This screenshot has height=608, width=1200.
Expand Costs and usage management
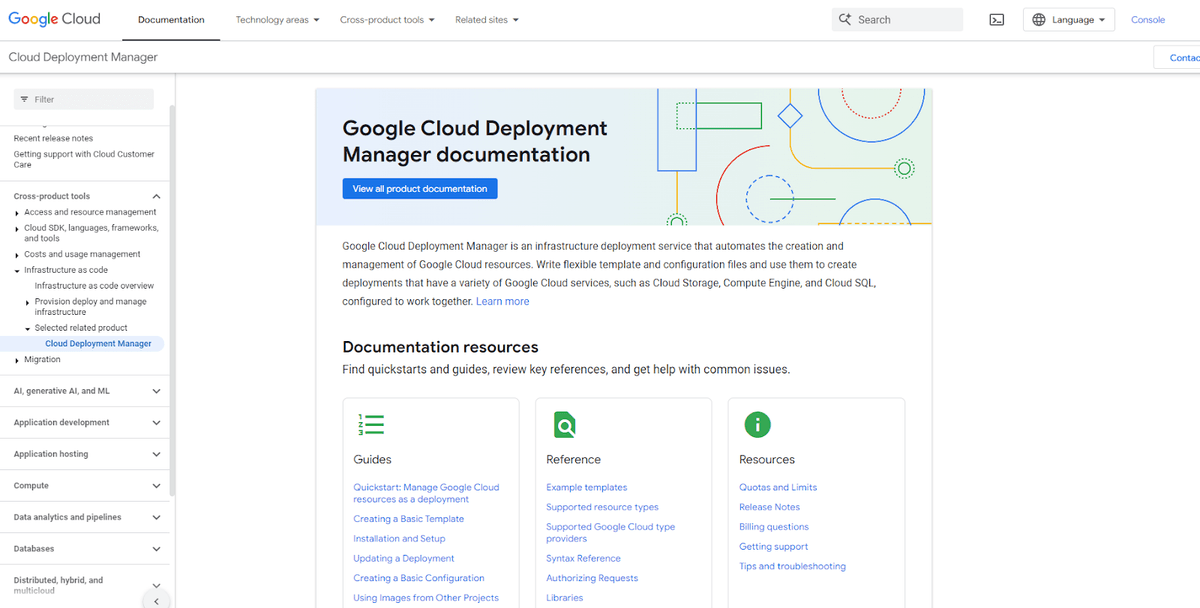[17, 255]
